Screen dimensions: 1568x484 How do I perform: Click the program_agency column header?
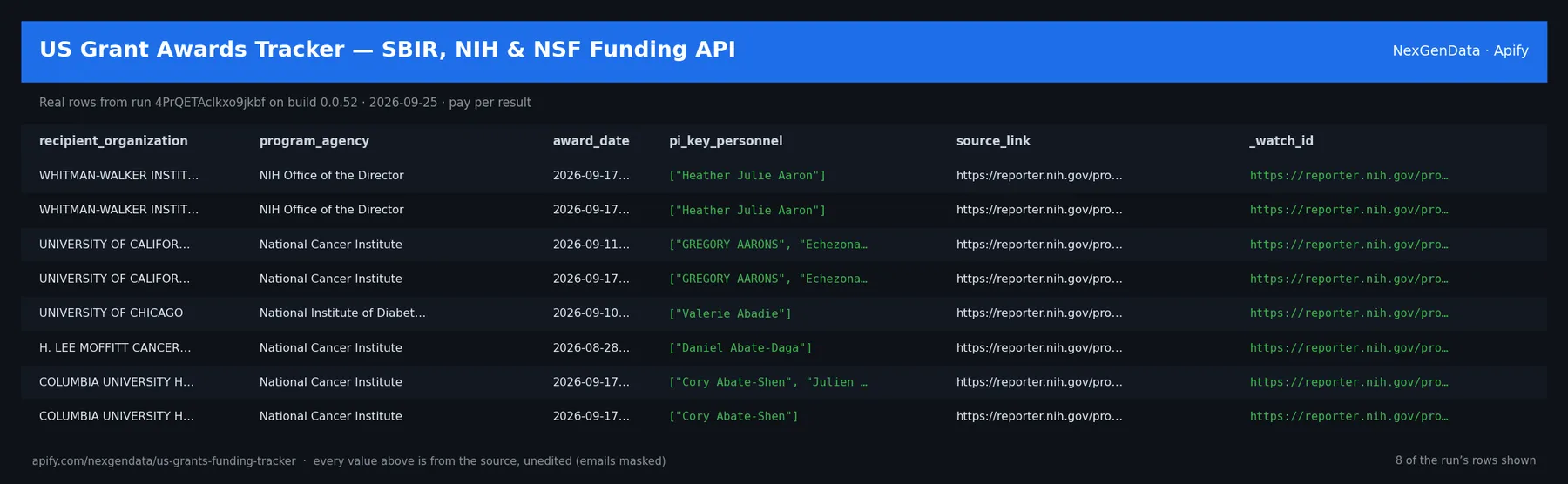[314, 141]
